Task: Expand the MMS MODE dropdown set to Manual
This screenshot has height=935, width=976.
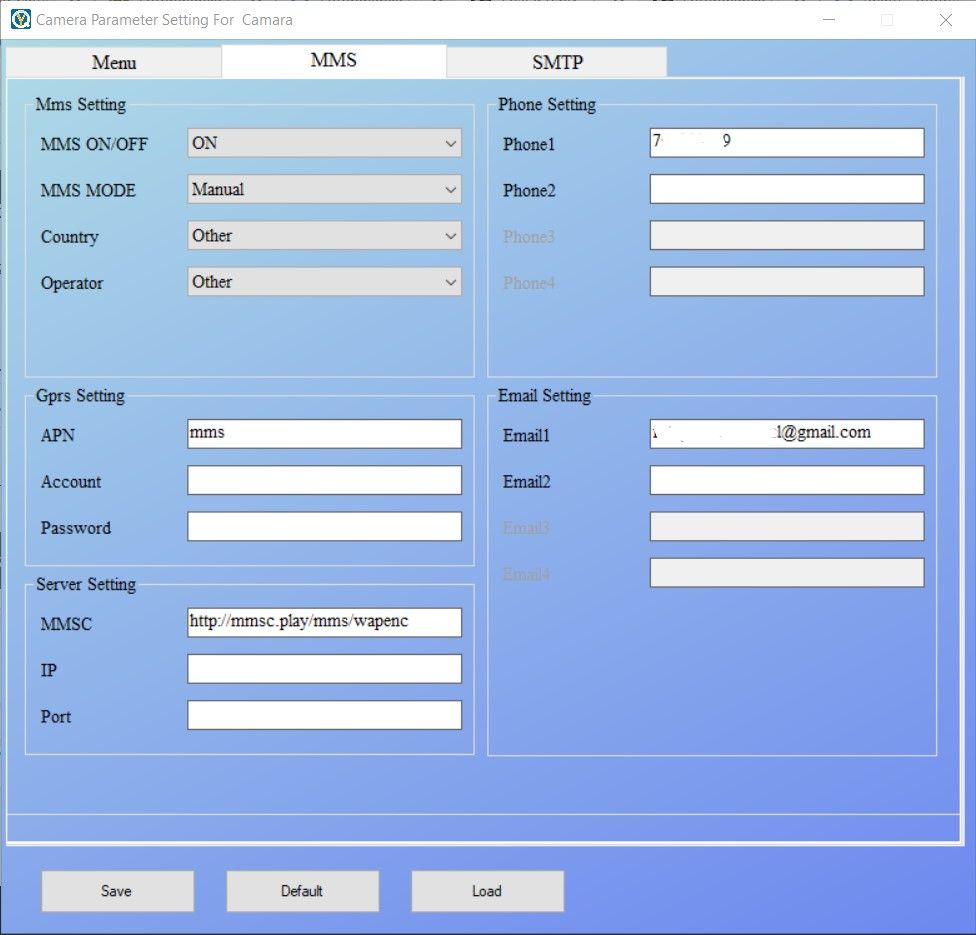Action: point(324,189)
